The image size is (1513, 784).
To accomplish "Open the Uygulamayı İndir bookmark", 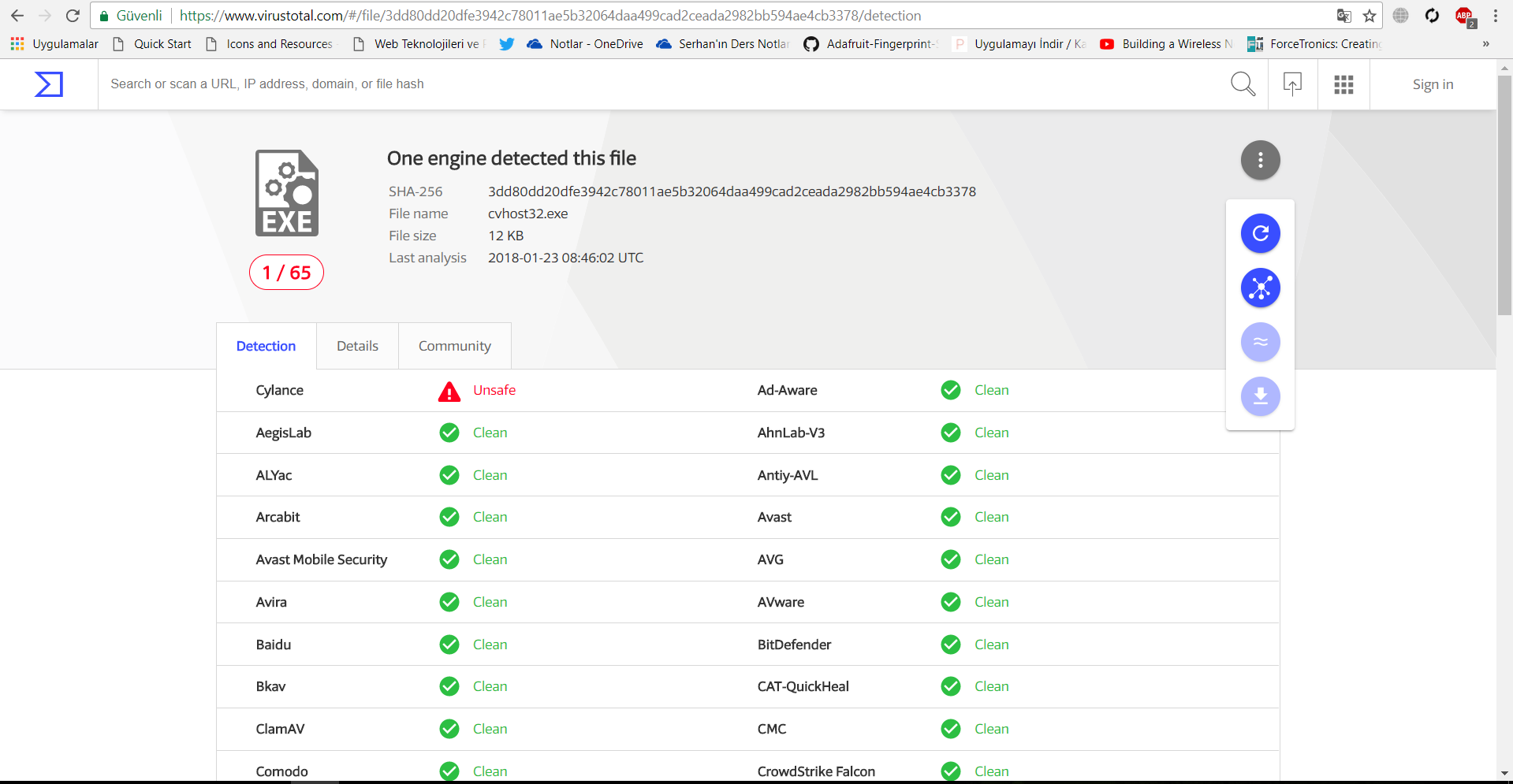I will coord(1019,44).
